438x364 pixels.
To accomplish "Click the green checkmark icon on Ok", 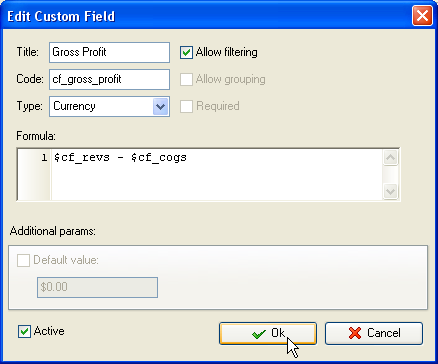I will 259,334.
